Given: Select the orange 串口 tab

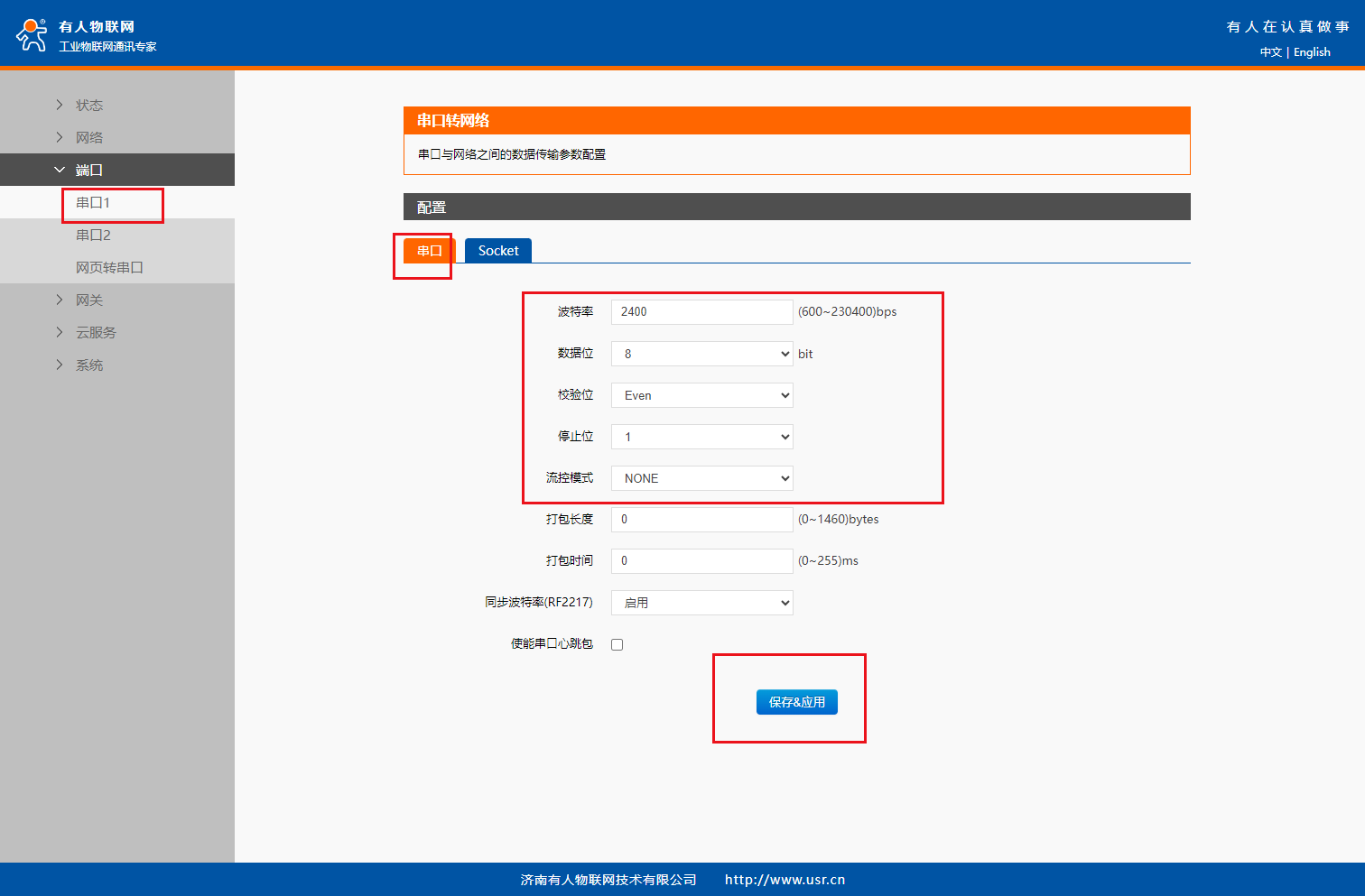Looking at the screenshot, I should pyautogui.click(x=429, y=251).
